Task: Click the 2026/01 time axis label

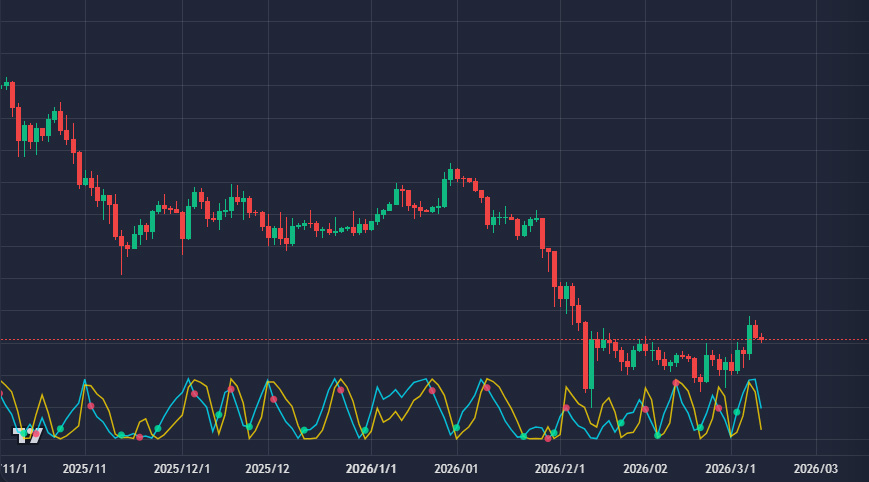Action: click(455, 468)
